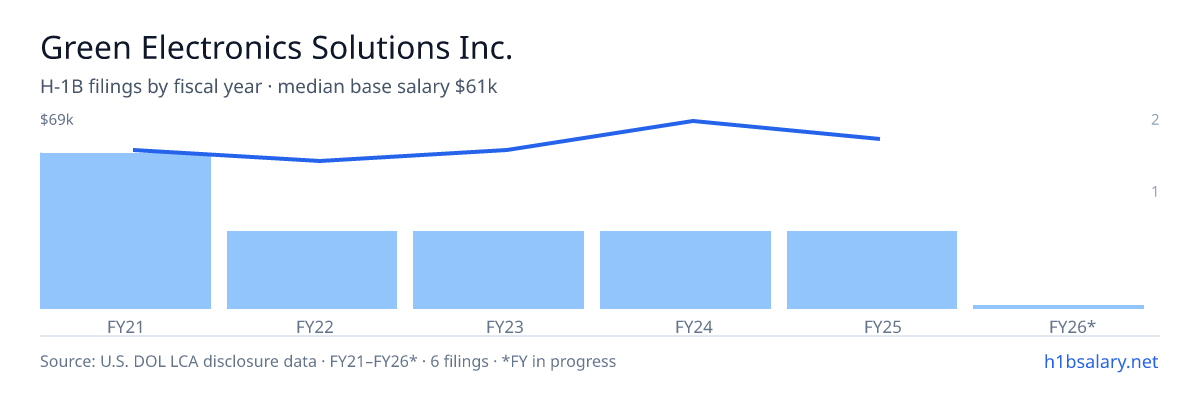This screenshot has width=1200, height=400.
Task: Click the small FY26* bar
Action: [1058, 306]
